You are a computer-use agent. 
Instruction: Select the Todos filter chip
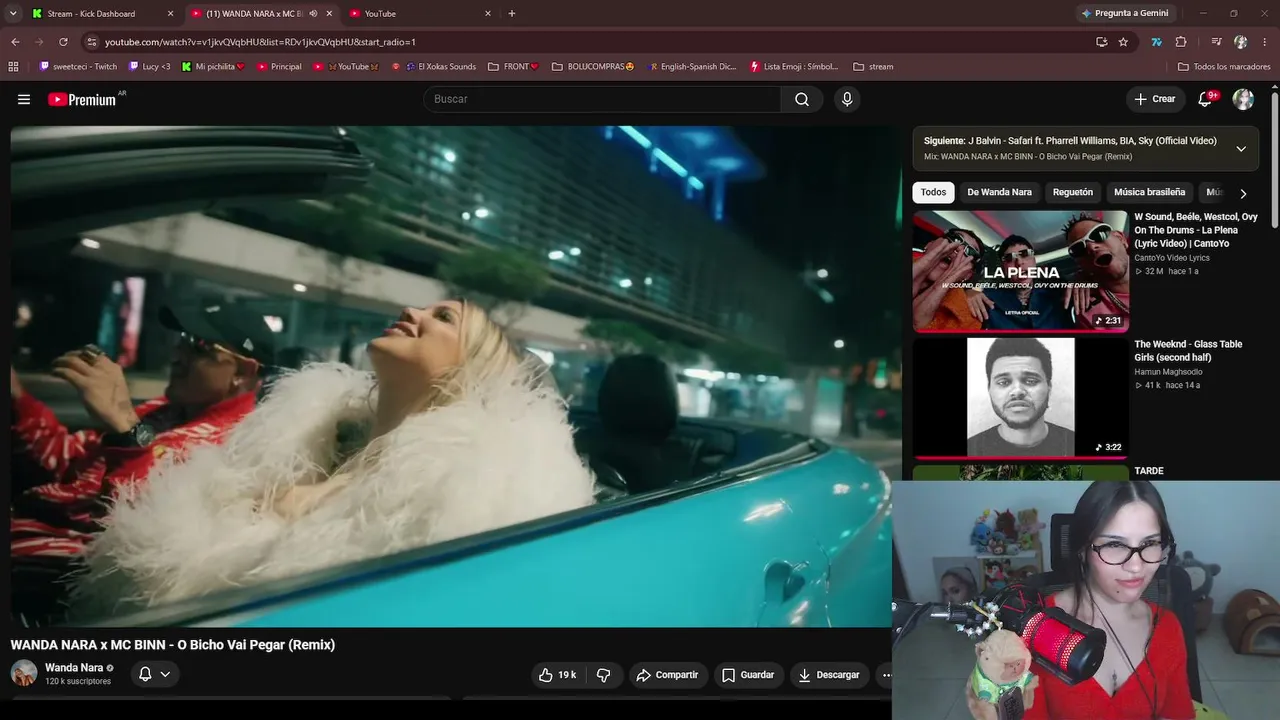click(933, 192)
